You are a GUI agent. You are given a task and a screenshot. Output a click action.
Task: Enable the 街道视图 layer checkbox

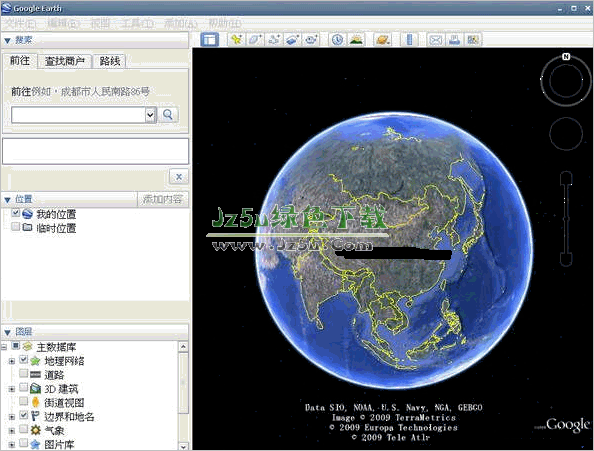23,401
